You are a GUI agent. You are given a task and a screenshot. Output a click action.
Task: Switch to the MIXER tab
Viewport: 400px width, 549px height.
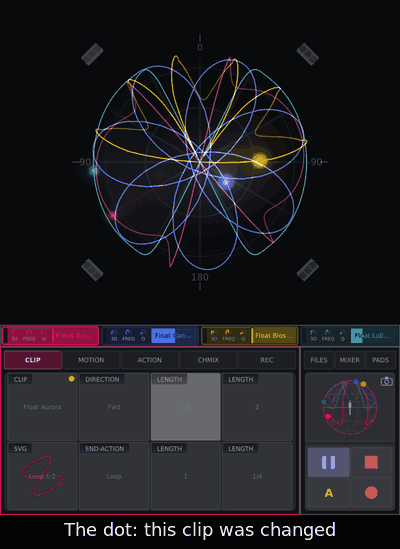tap(349, 360)
